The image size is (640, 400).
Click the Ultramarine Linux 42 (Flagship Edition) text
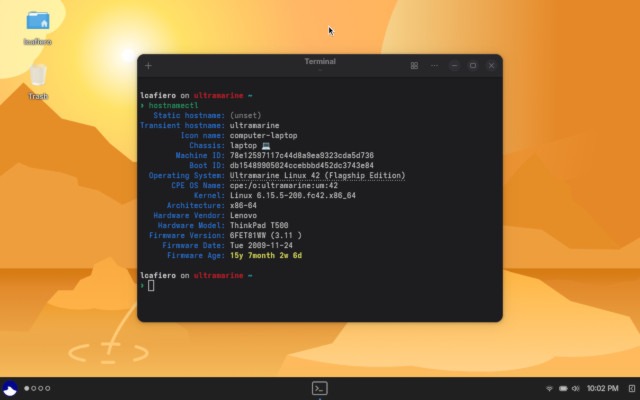tap(317, 176)
